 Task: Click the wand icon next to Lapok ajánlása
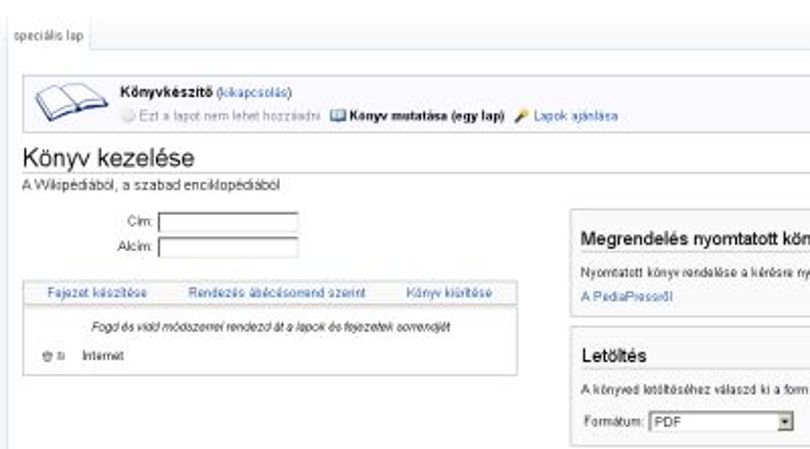click(x=521, y=116)
